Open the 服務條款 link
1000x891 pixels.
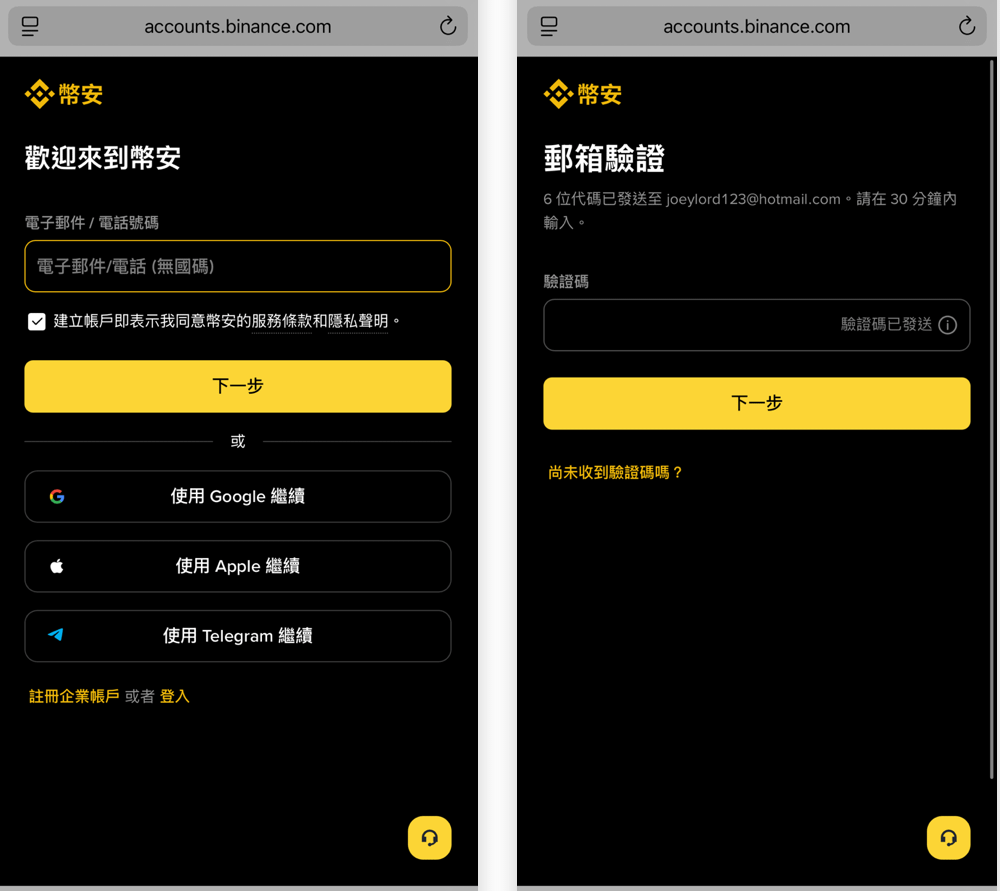pyautogui.click(x=282, y=321)
